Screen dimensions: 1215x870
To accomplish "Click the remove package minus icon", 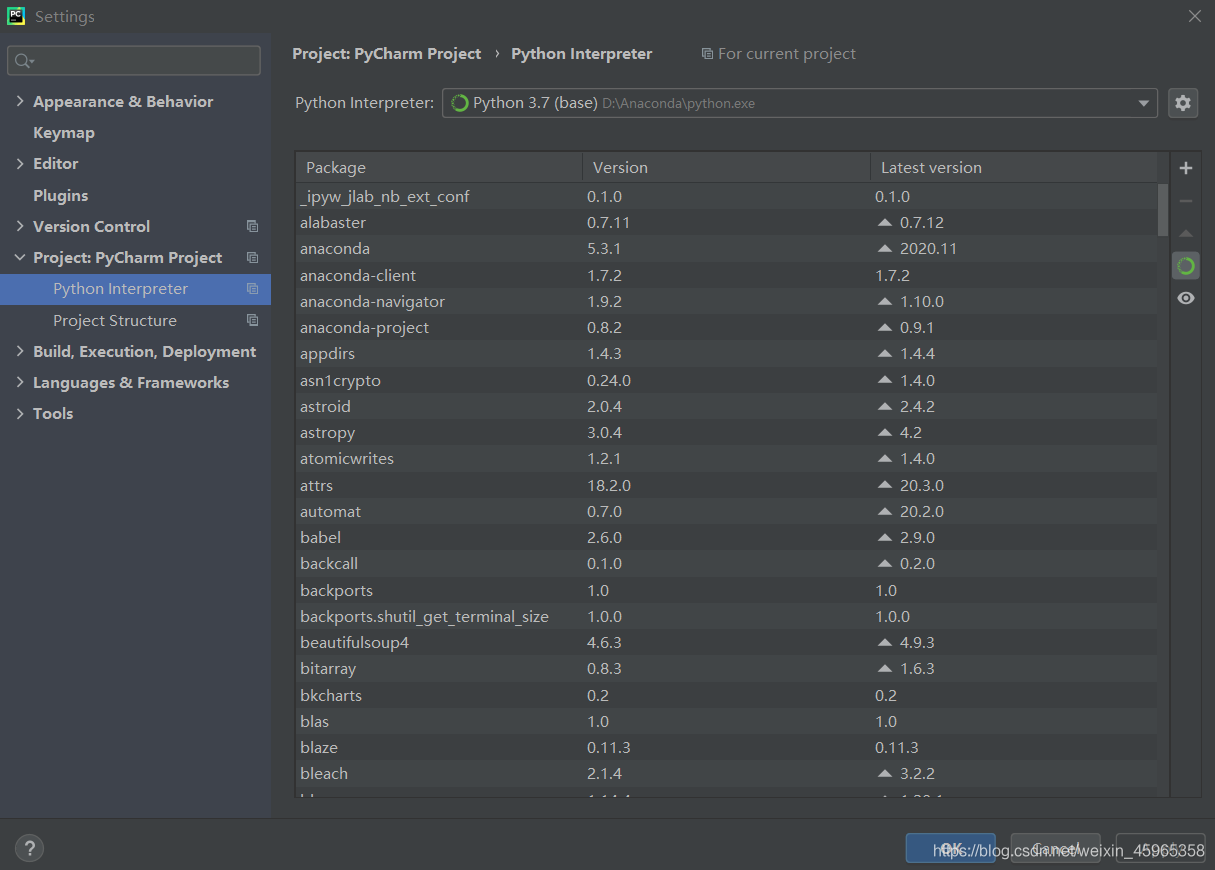I will [x=1186, y=201].
